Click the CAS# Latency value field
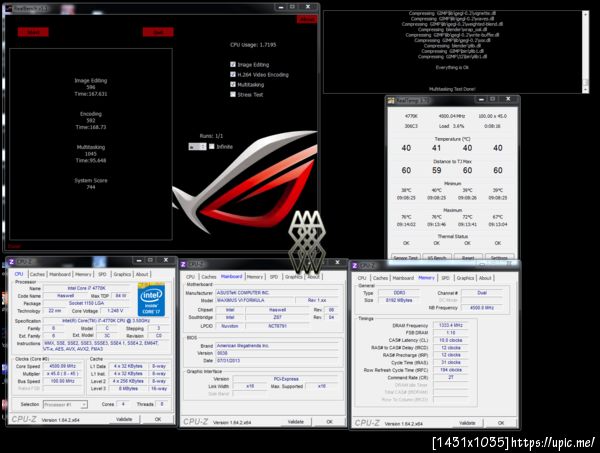The width and height of the screenshot is (600, 453). pyautogui.click(x=451, y=340)
